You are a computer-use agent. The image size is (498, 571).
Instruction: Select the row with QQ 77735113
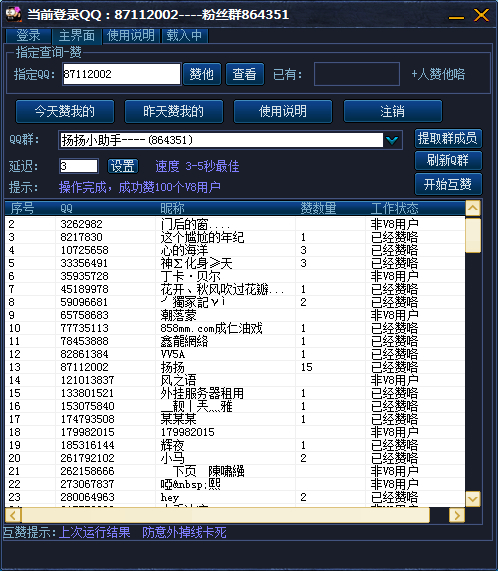[235, 328]
